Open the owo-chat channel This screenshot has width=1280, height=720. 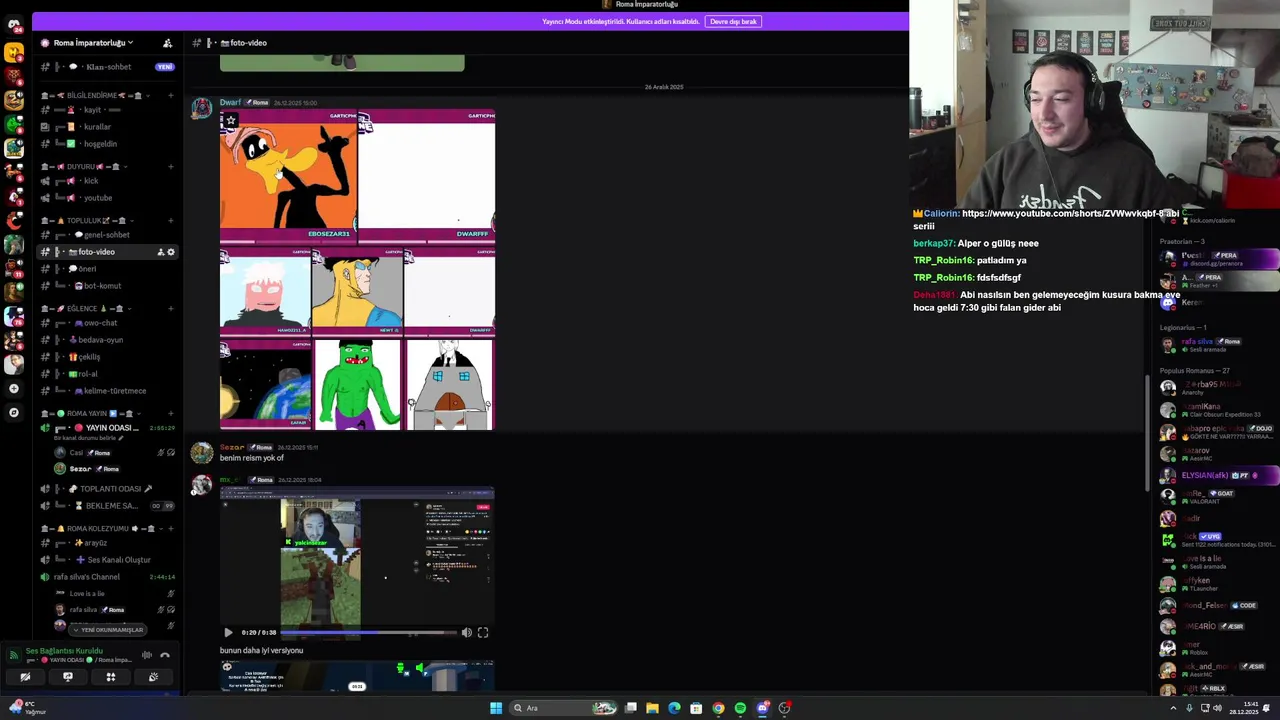click(108, 323)
